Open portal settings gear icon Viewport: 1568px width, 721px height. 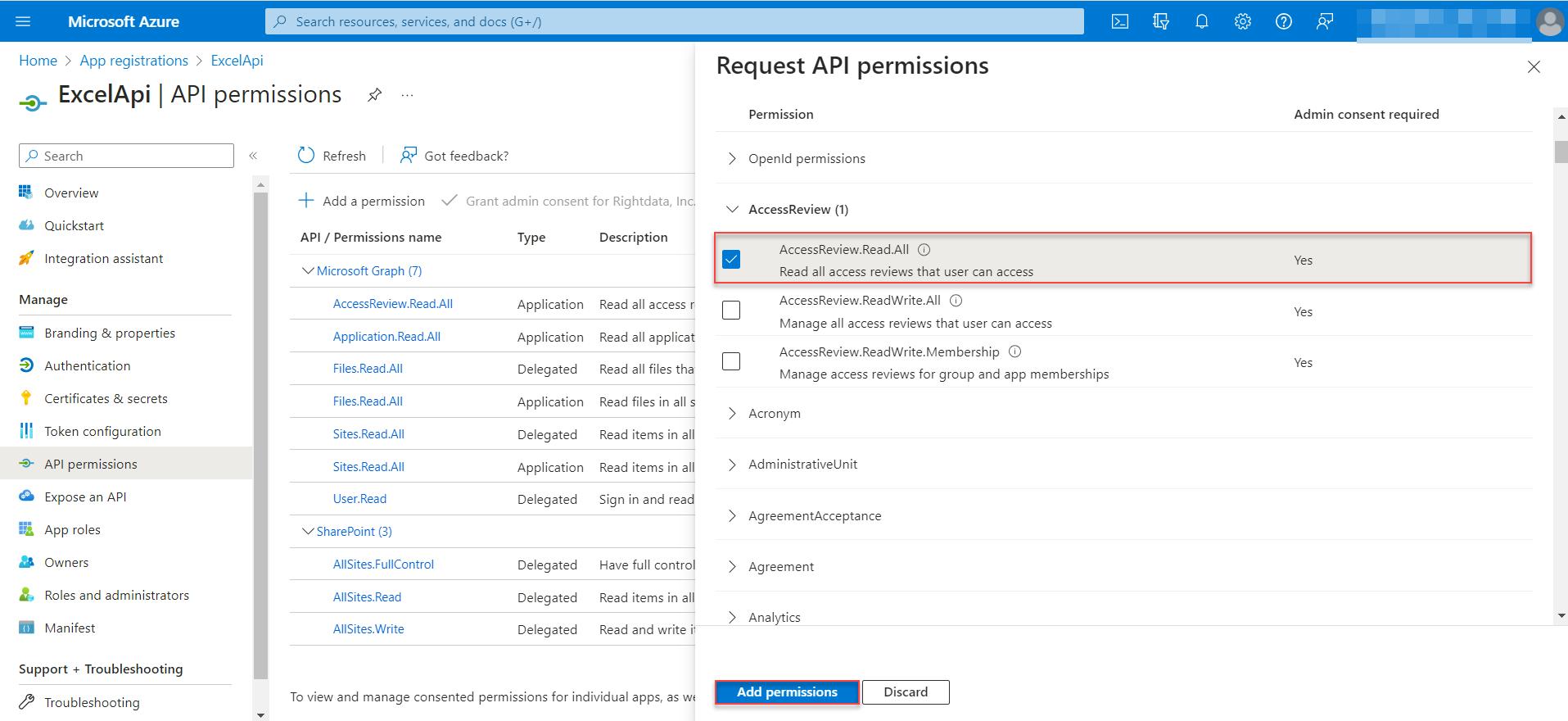tap(1242, 22)
